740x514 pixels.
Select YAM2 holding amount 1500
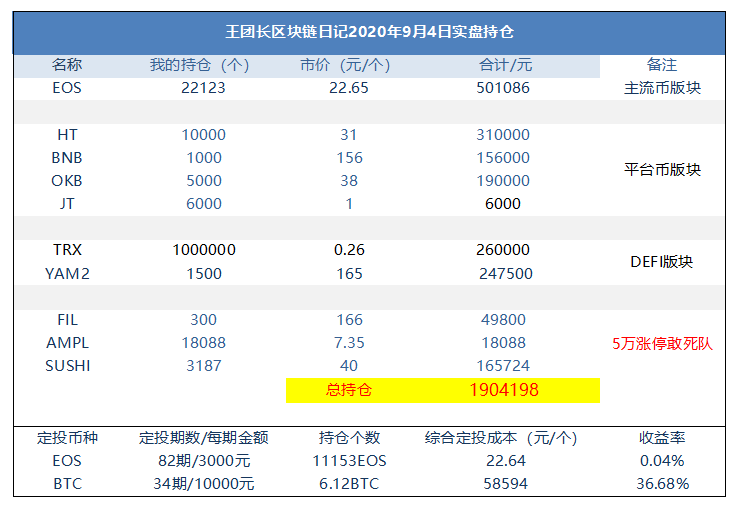(x=204, y=274)
